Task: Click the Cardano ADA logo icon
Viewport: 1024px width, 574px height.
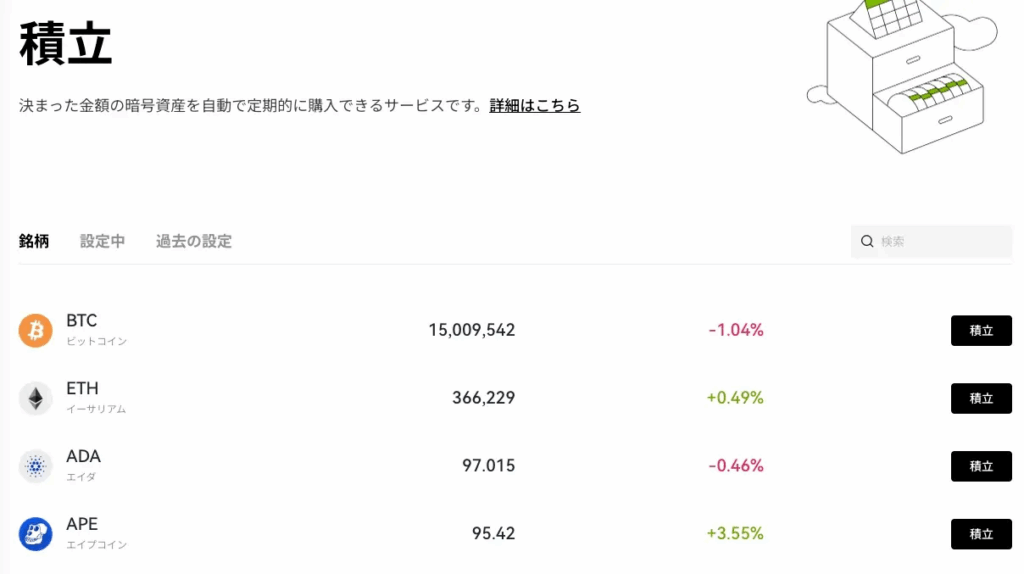Action: pos(35,466)
